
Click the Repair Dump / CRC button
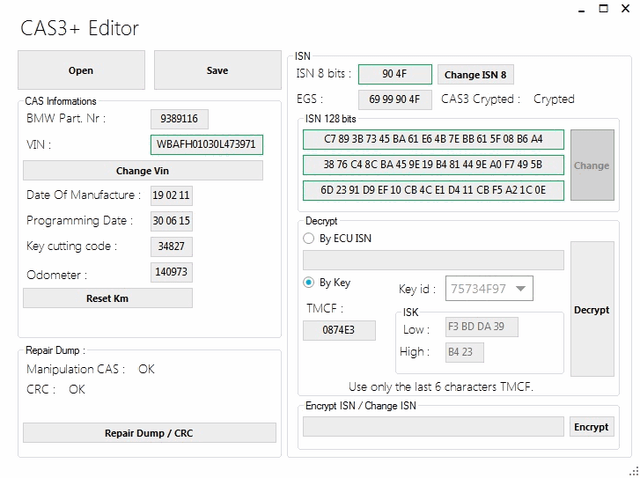click(149, 433)
